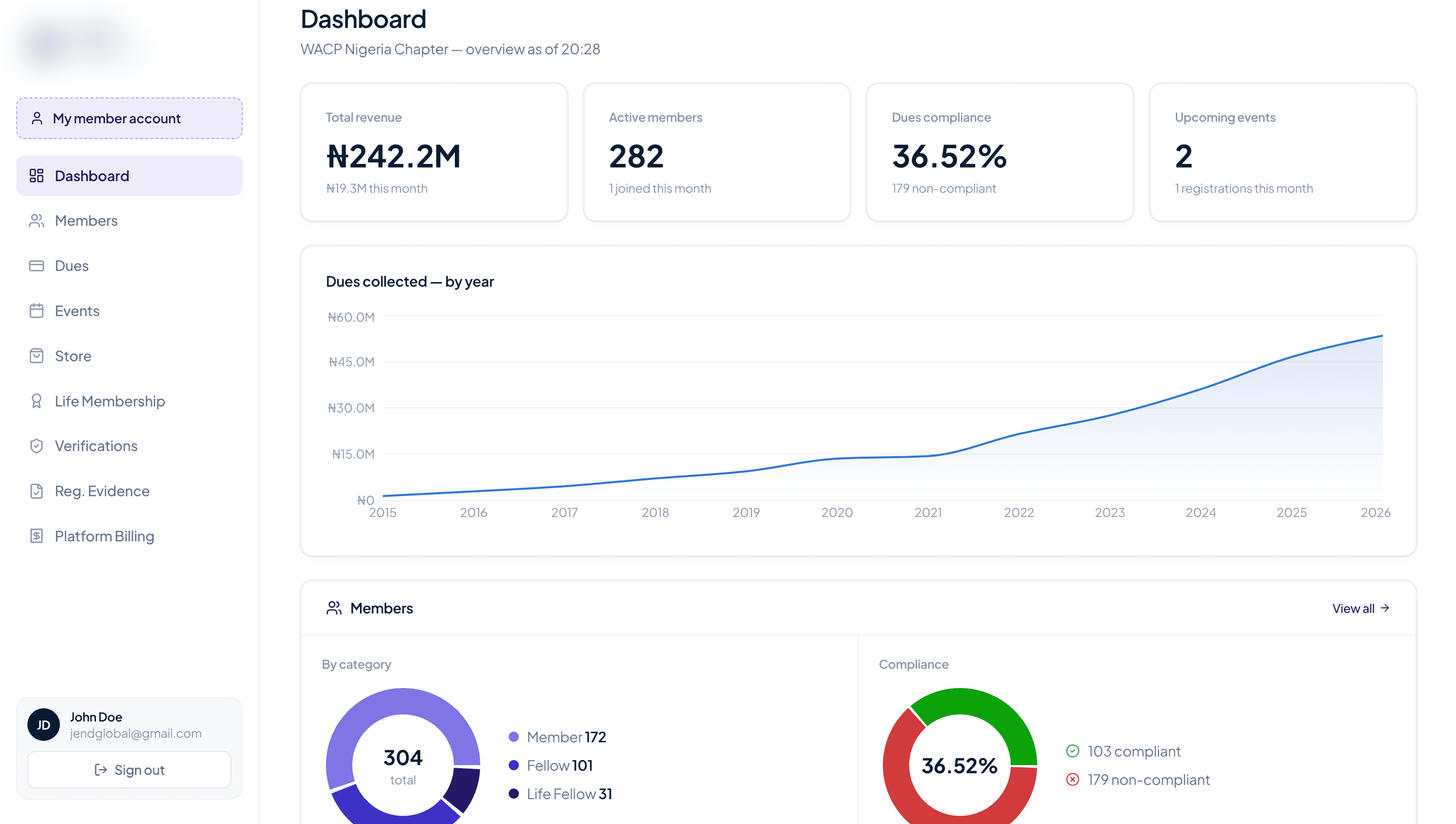This screenshot has height=824, width=1456.
Task: Open the Events section
Action: [x=129, y=311]
